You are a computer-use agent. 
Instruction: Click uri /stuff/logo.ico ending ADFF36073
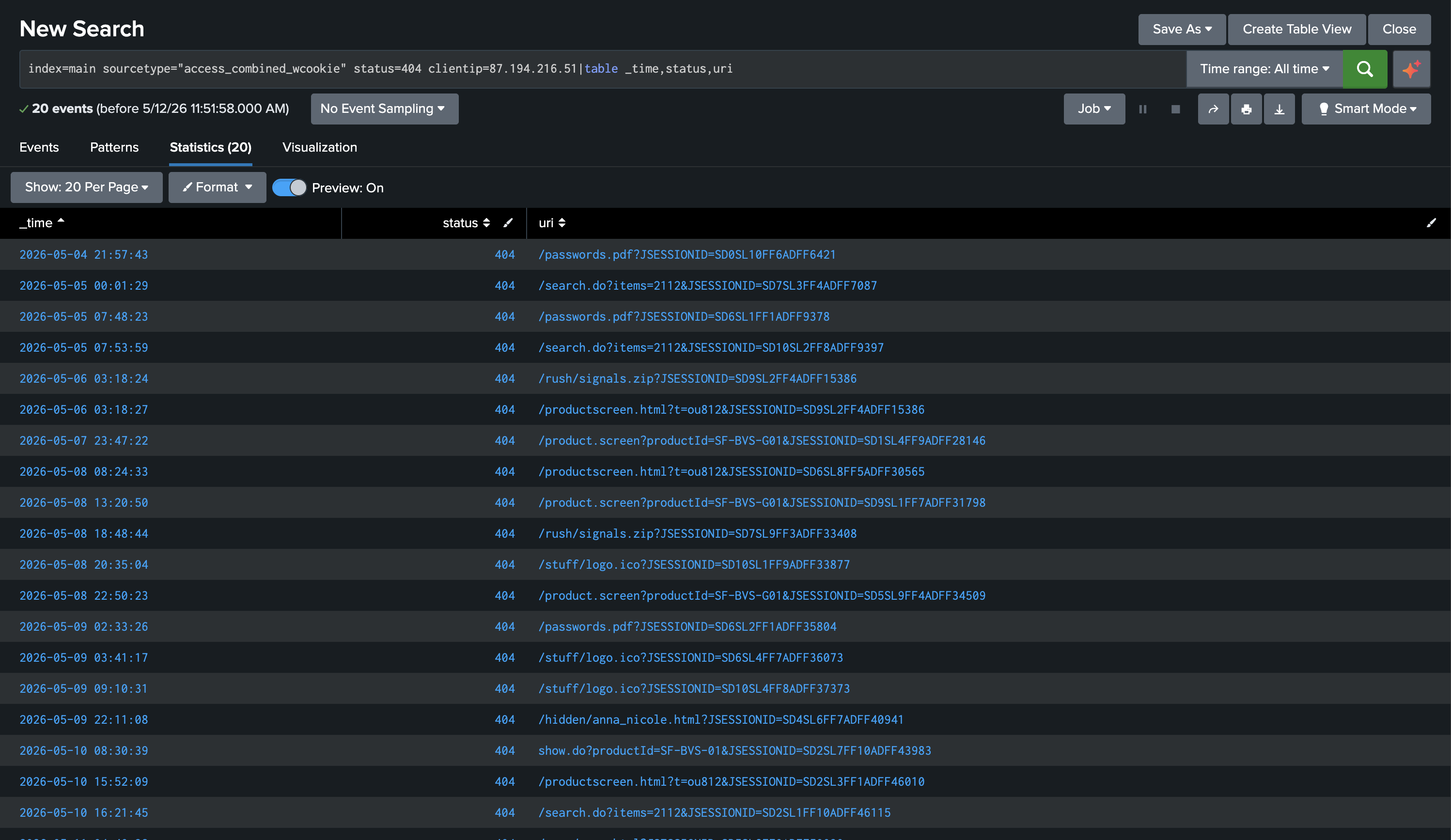pos(690,658)
